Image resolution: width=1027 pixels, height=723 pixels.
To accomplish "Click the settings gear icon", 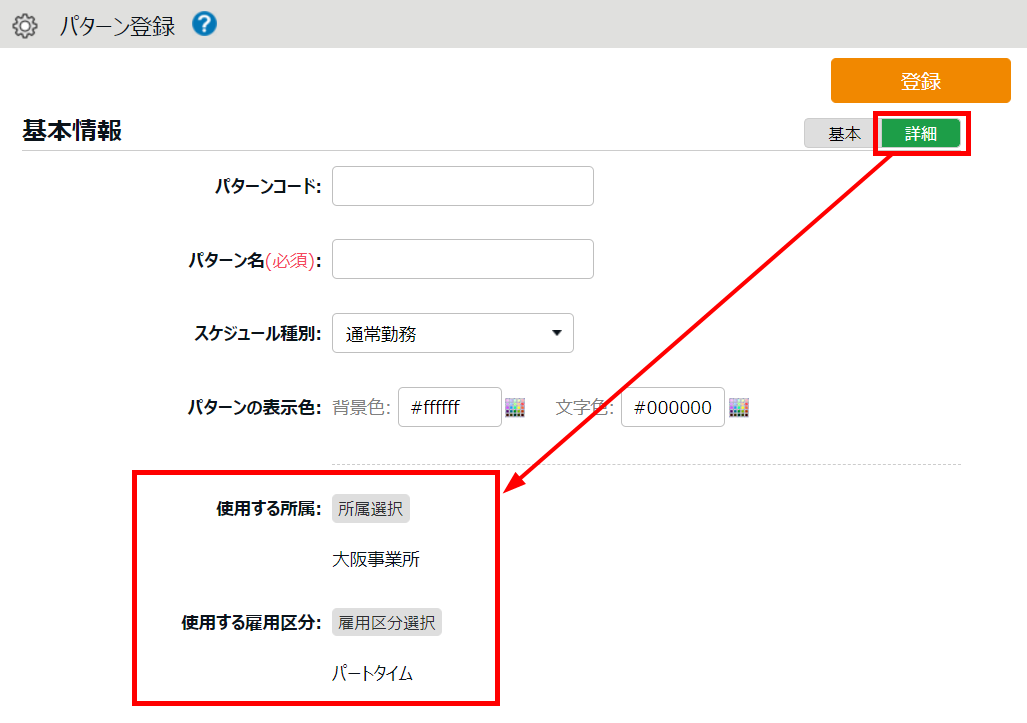I will [x=24, y=26].
